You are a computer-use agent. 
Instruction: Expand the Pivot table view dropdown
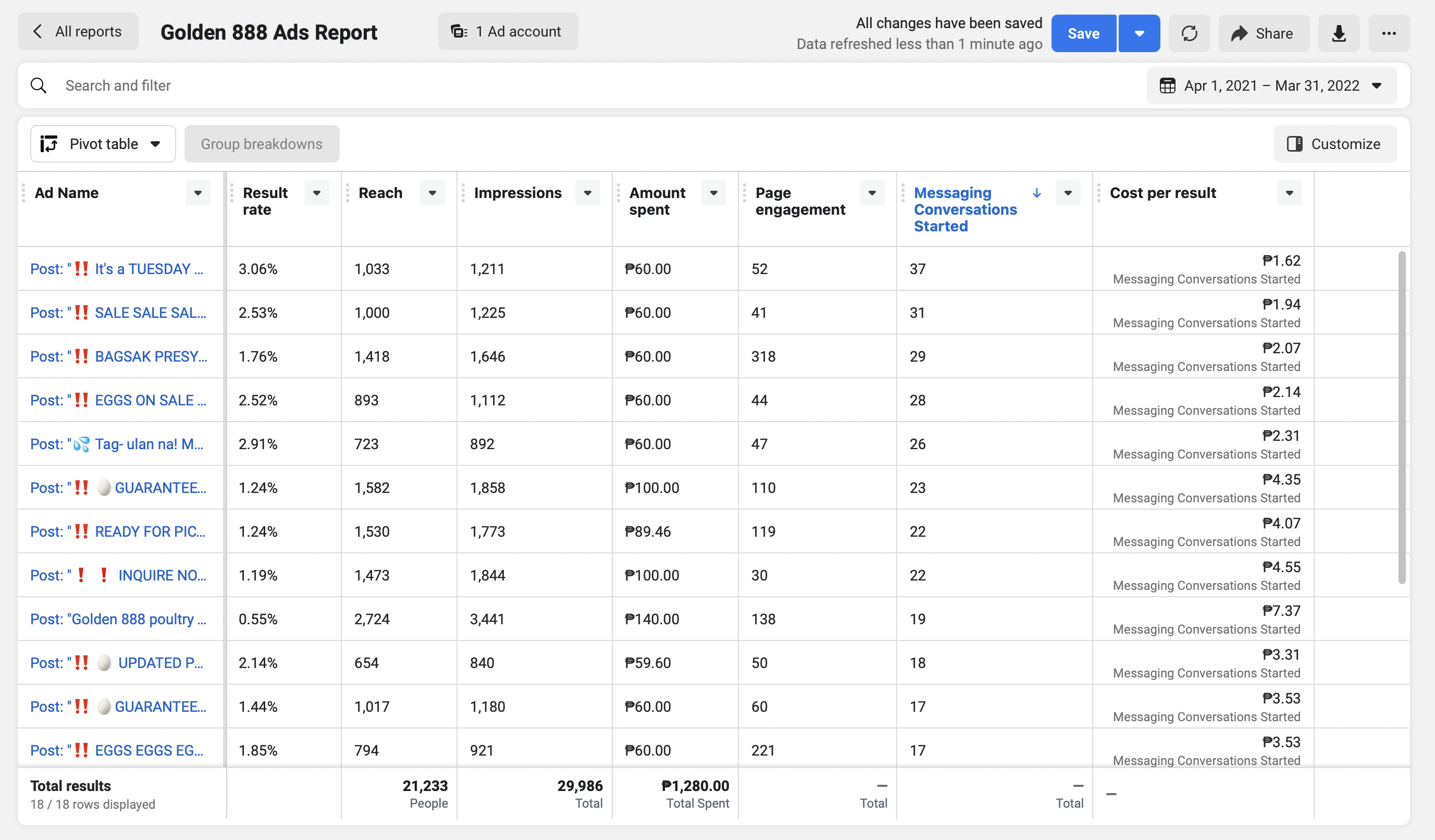click(103, 144)
